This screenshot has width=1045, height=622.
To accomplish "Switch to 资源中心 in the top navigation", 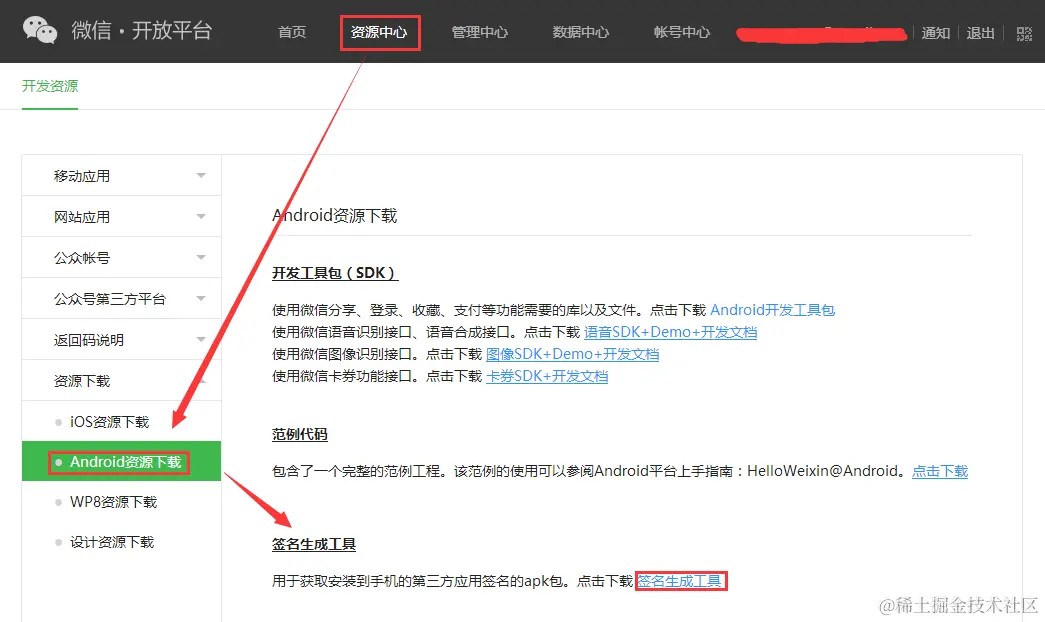I will click(380, 32).
